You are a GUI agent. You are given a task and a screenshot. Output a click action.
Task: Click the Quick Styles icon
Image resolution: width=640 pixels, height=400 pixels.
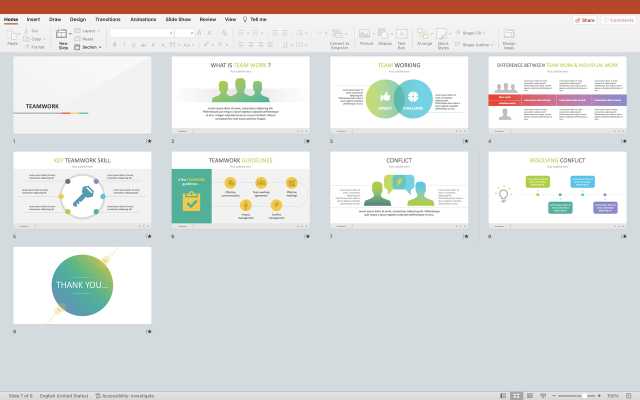(x=443, y=34)
